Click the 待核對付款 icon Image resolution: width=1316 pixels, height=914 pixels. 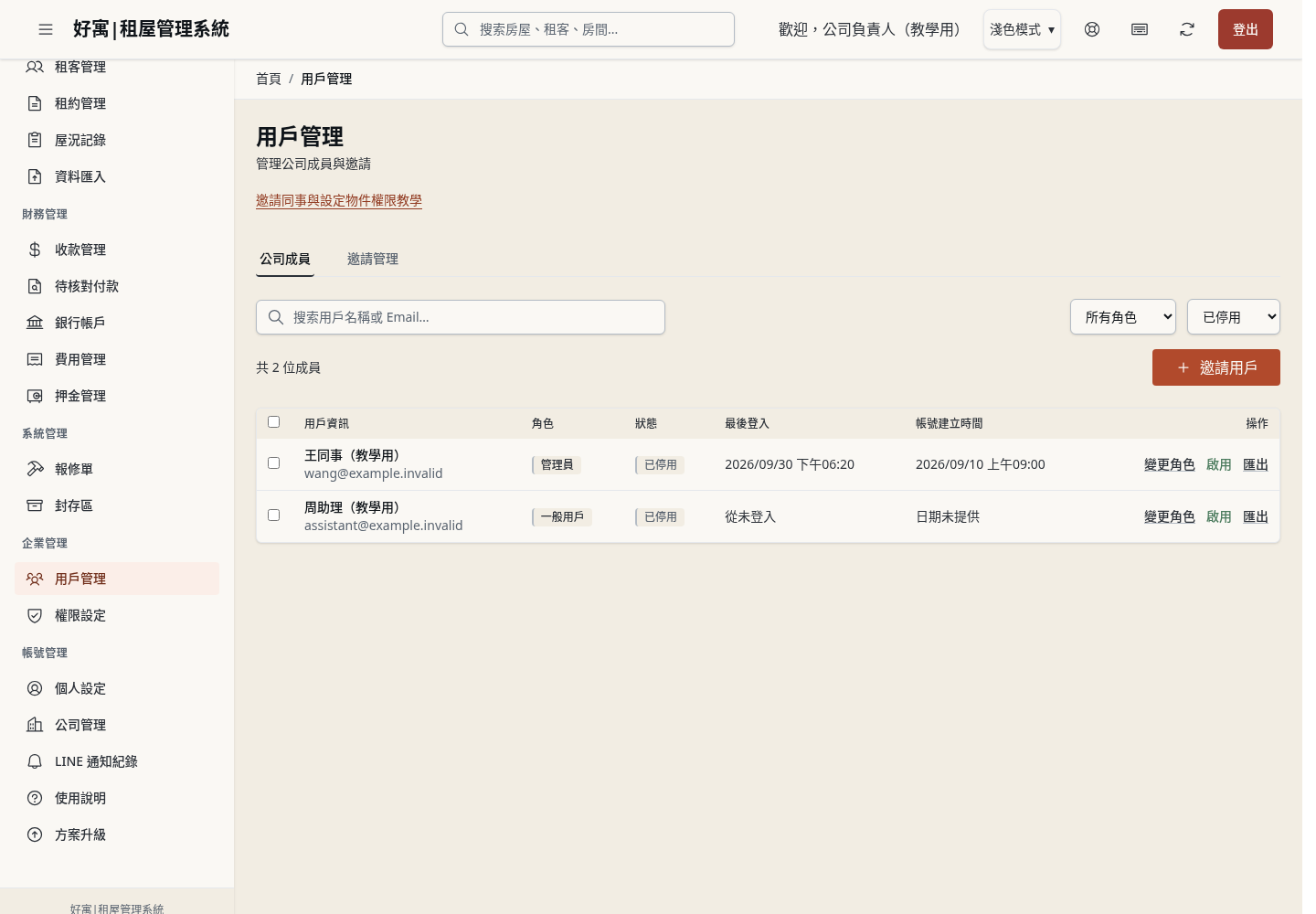(35, 286)
